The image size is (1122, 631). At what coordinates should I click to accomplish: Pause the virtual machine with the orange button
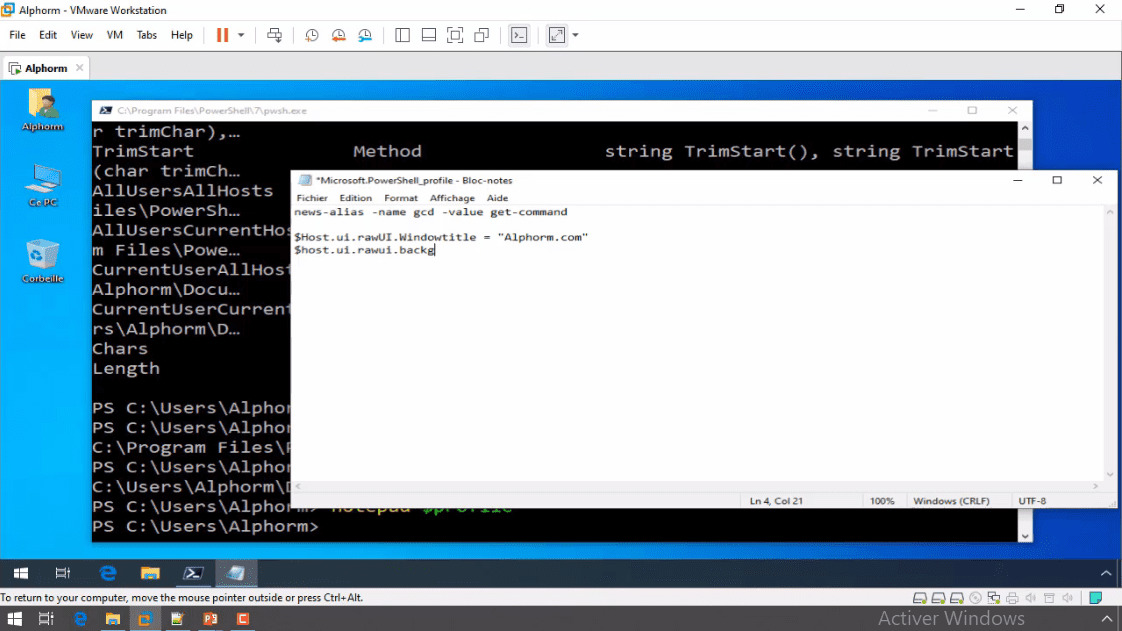222,35
